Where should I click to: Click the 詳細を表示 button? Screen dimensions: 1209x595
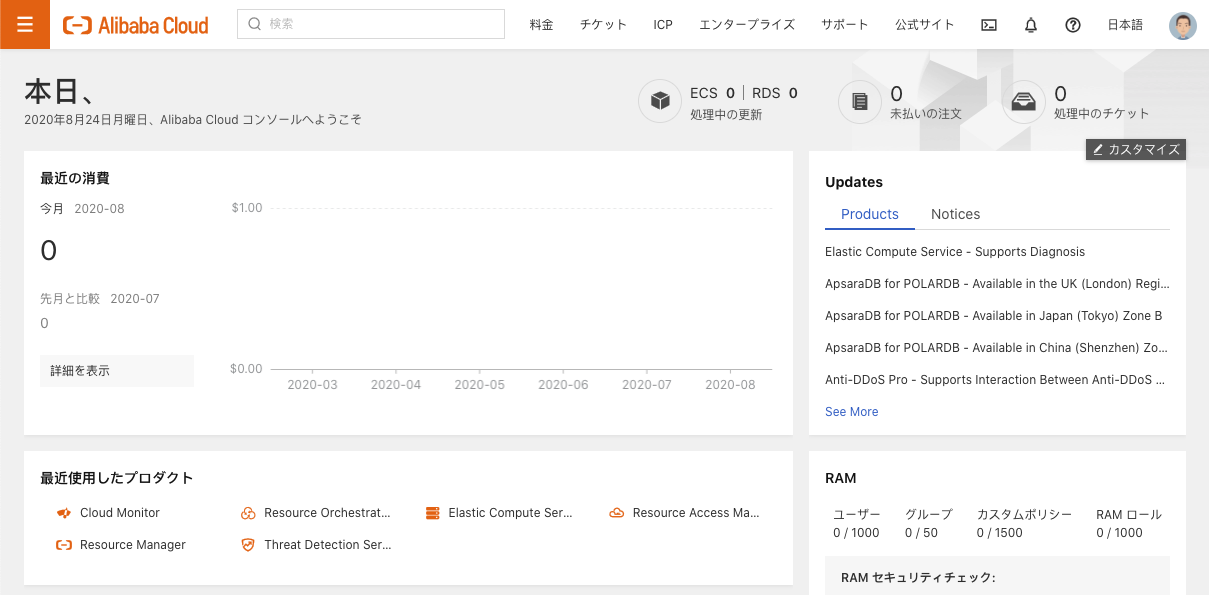click(116, 370)
